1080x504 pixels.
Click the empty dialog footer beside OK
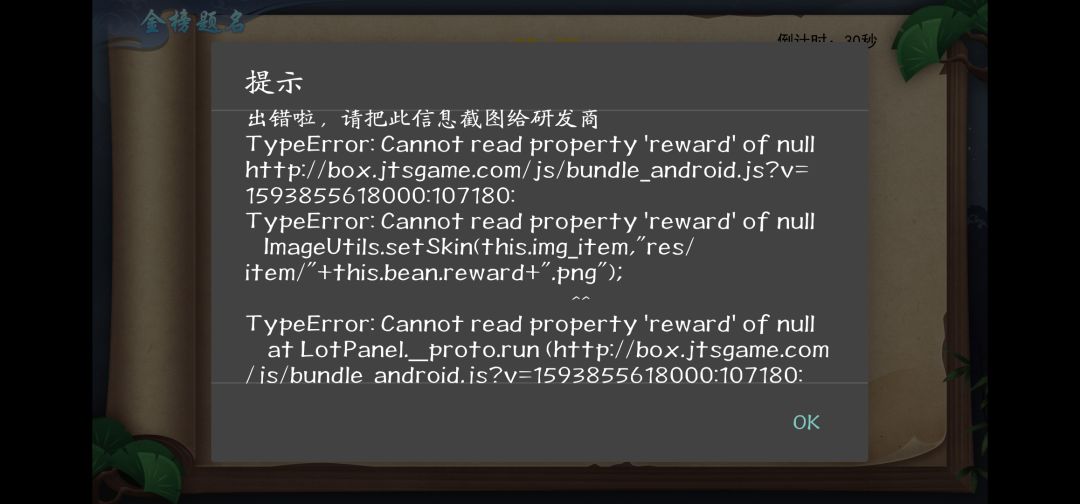click(496, 422)
